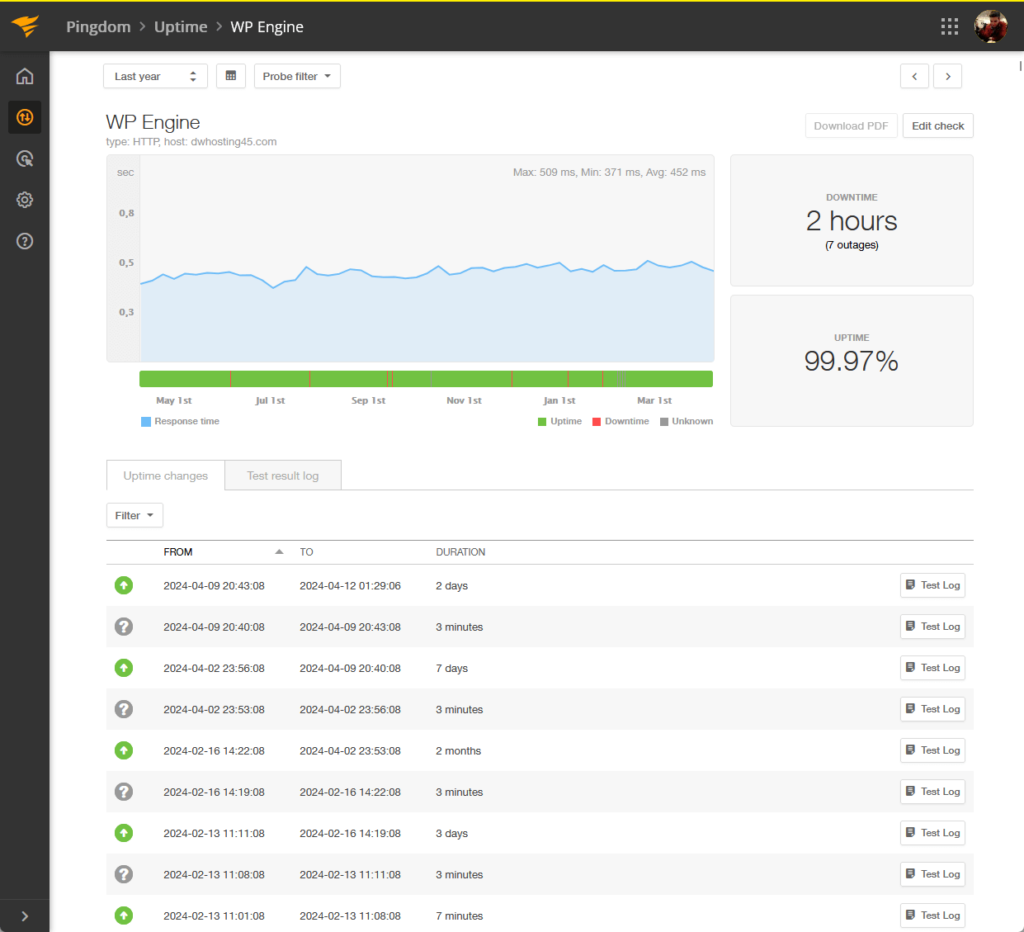Click the TO column header

point(306,552)
